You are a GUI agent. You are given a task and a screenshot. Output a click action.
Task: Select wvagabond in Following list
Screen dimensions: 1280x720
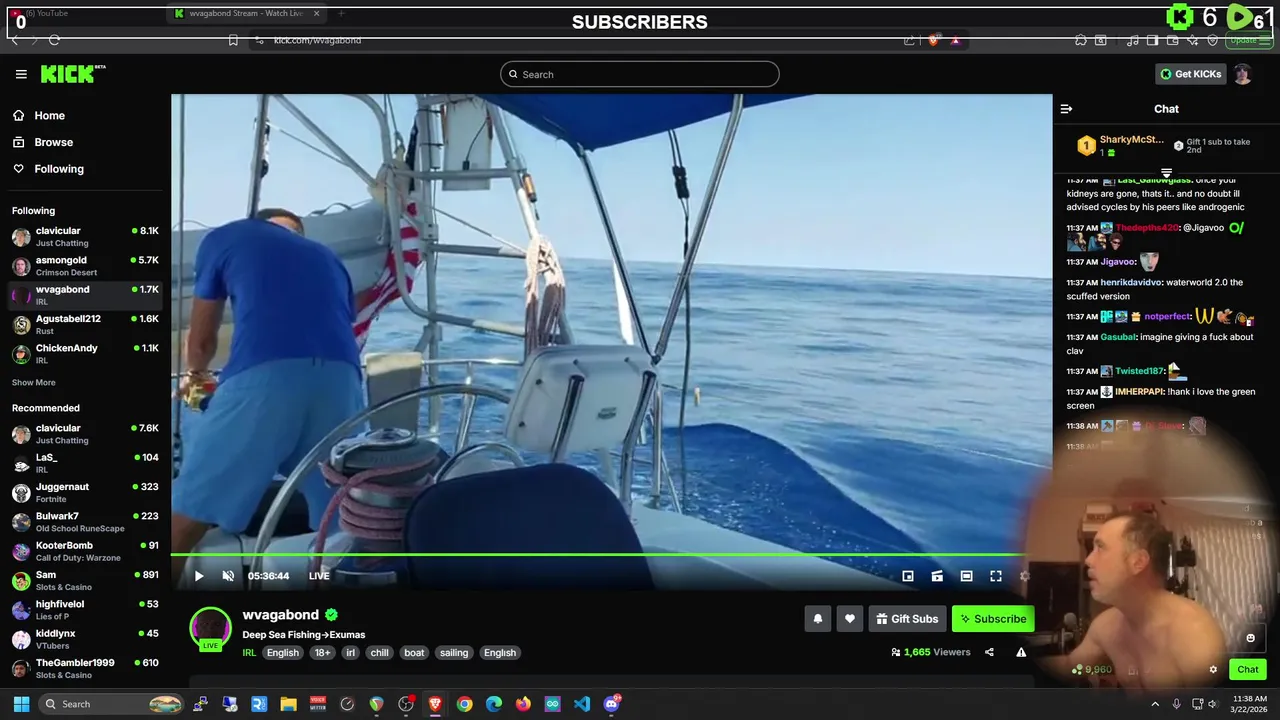(85, 295)
